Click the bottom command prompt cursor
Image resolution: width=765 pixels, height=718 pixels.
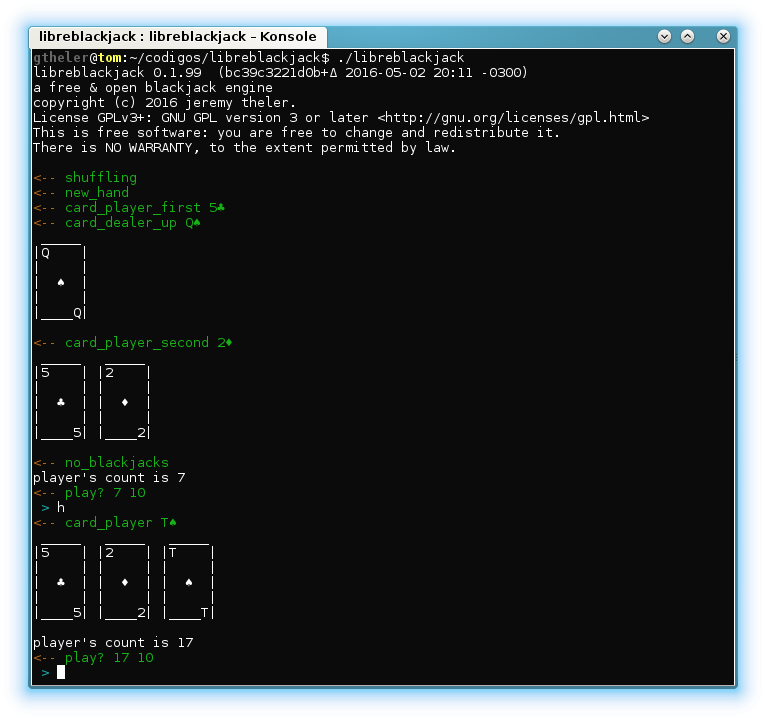[x=60, y=673]
